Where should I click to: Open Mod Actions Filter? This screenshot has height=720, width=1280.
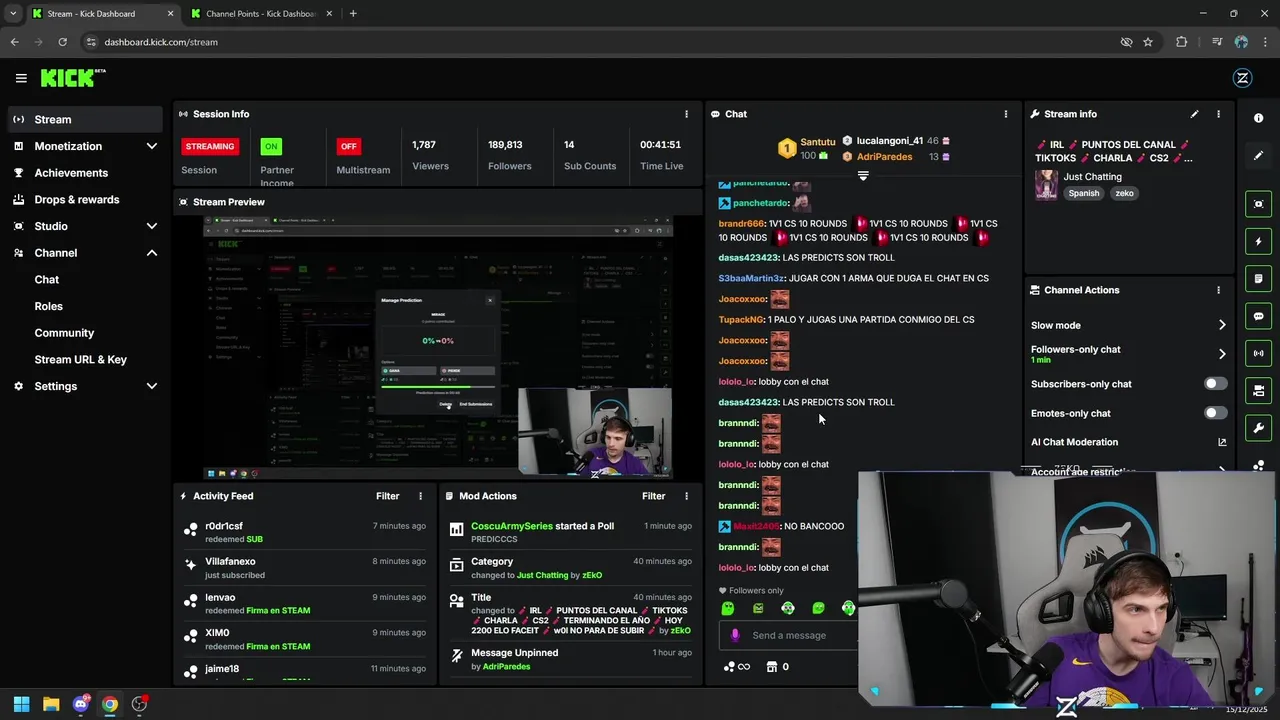653,496
